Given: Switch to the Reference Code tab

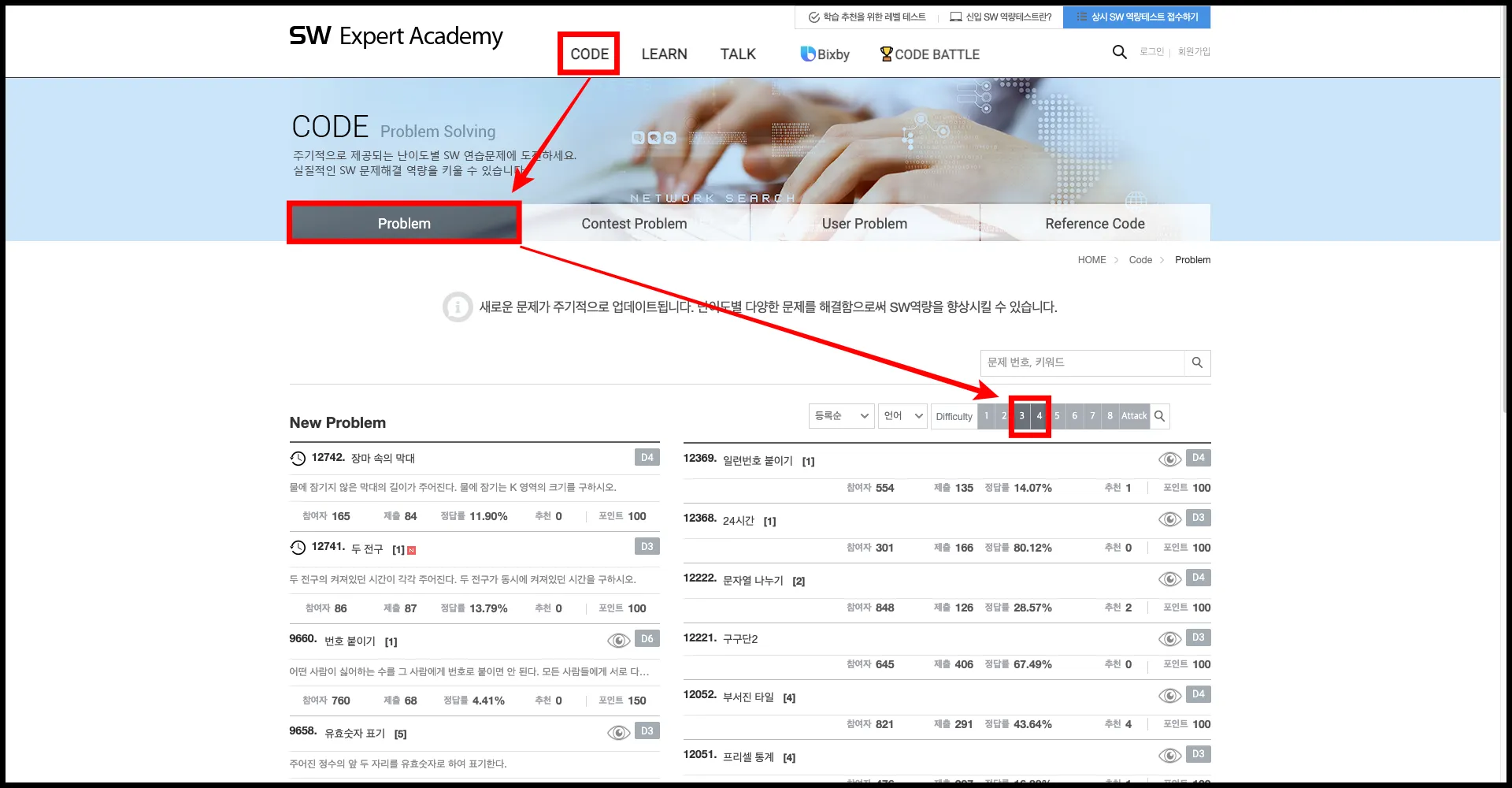Looking at the screenshot, I should pos(1095,224).
